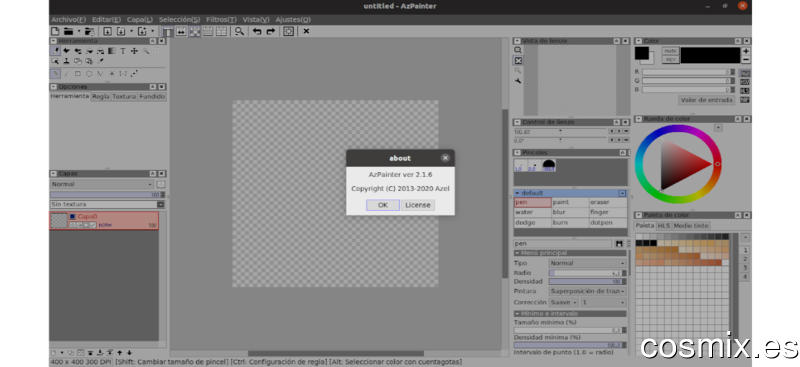Click the License button

418,205
